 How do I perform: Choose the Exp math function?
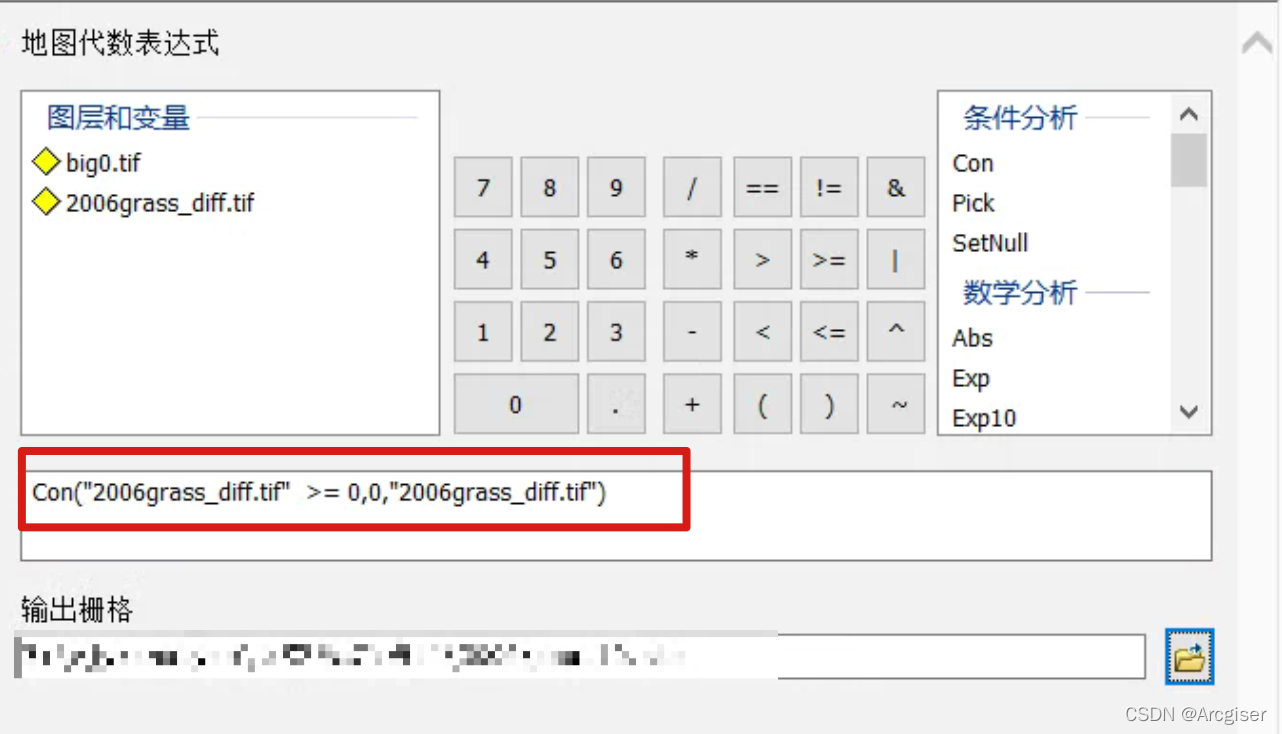971,378
